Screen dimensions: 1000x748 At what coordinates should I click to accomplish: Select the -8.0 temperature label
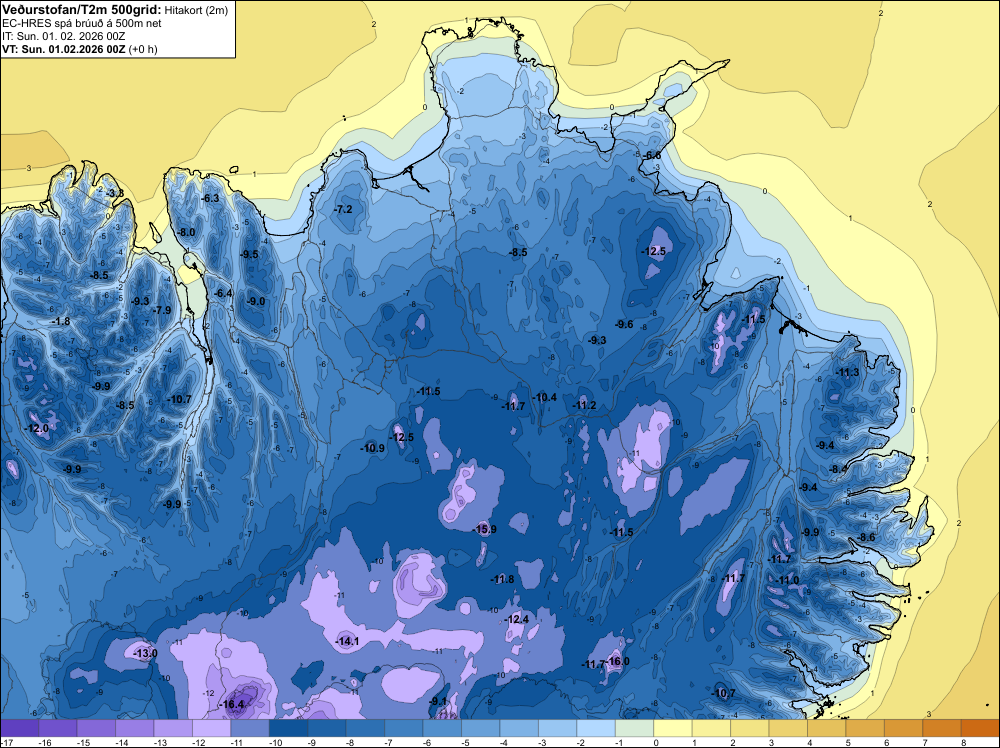[x=187, y=232]
